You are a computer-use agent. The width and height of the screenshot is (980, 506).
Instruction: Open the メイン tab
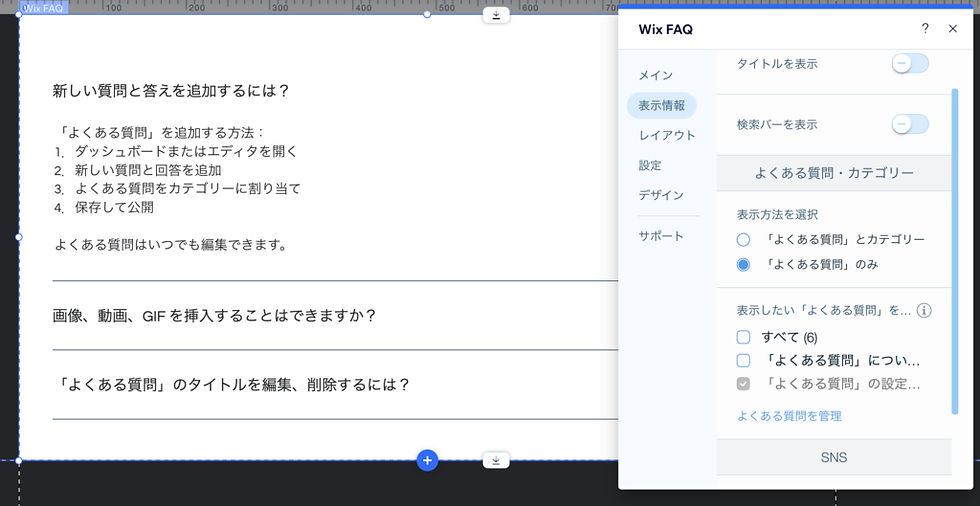coord(656,75)
